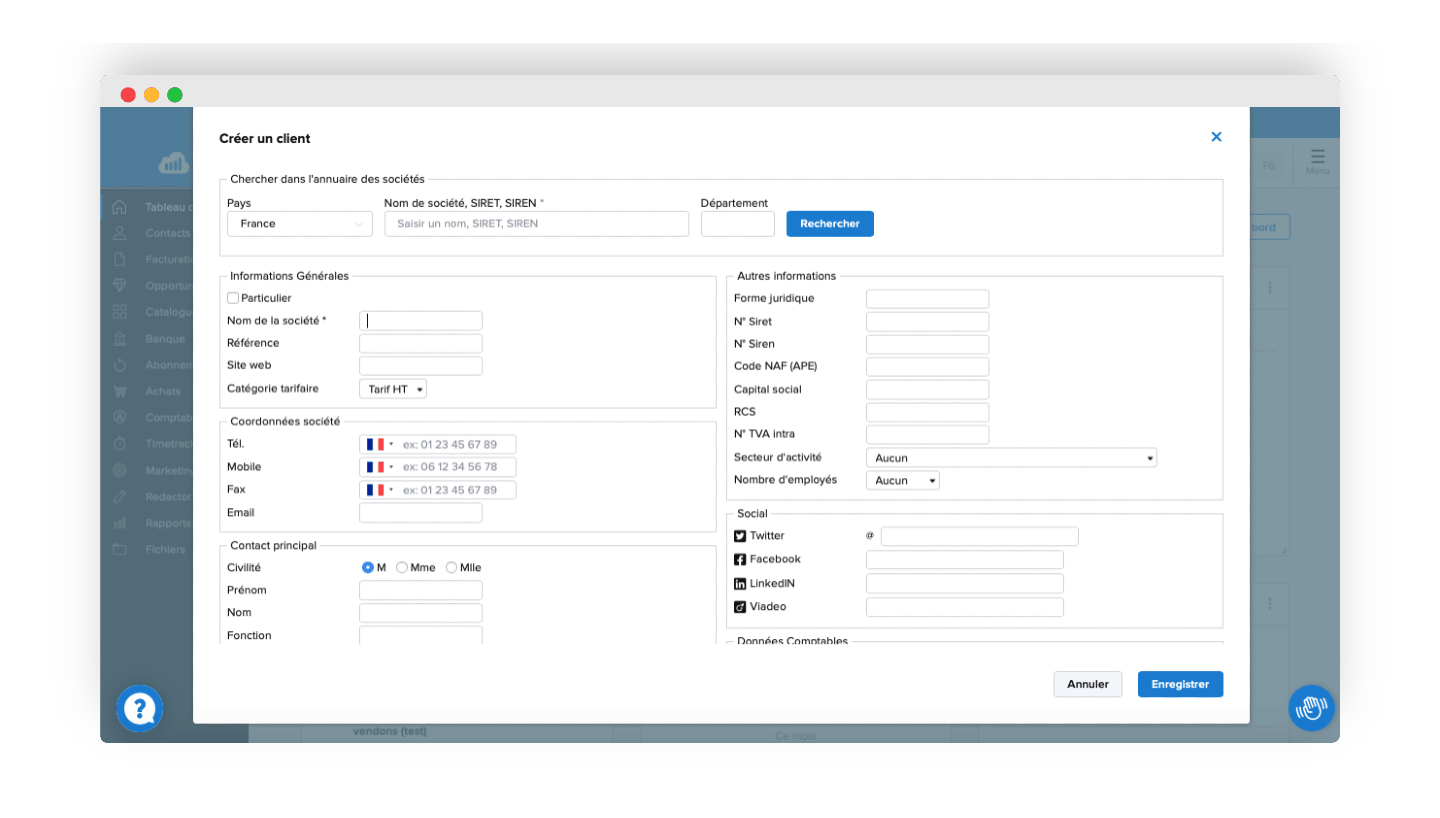Click the LinkedIN icon
Image resolution: width=1440 pixels, height=818 pixels.
[x=740, y=583]
